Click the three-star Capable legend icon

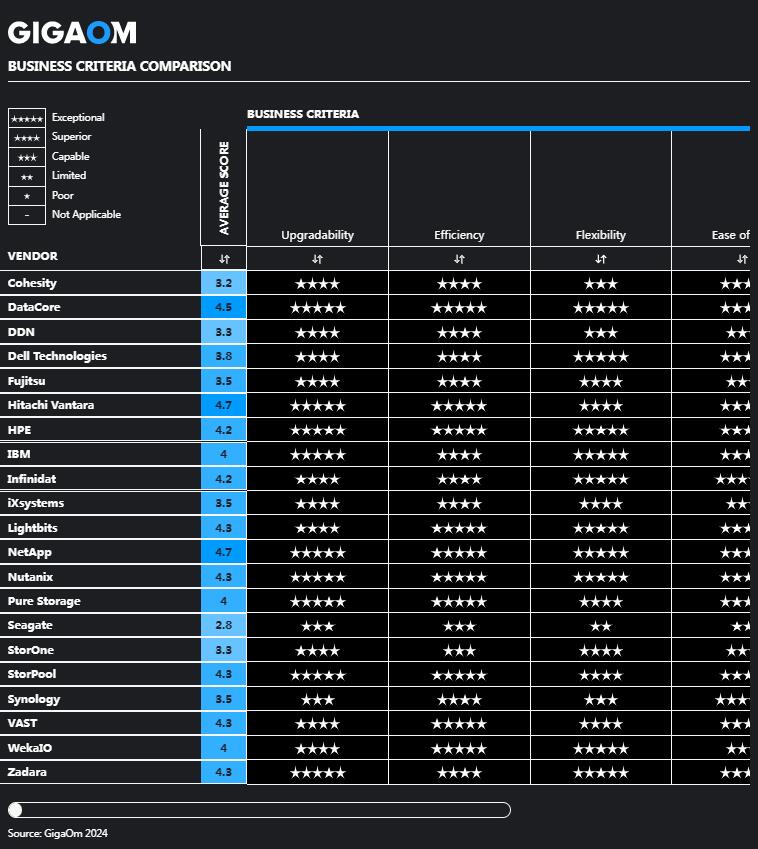[x=27, y=157]
